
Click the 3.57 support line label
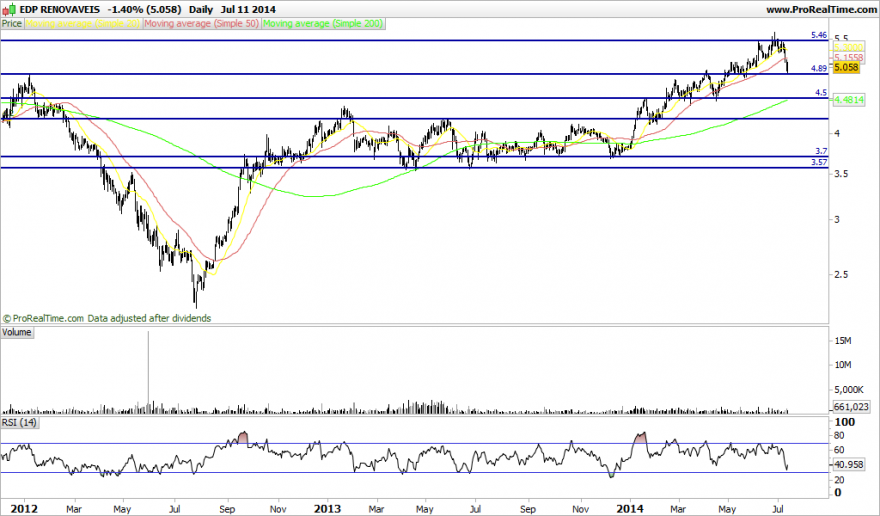819,162
